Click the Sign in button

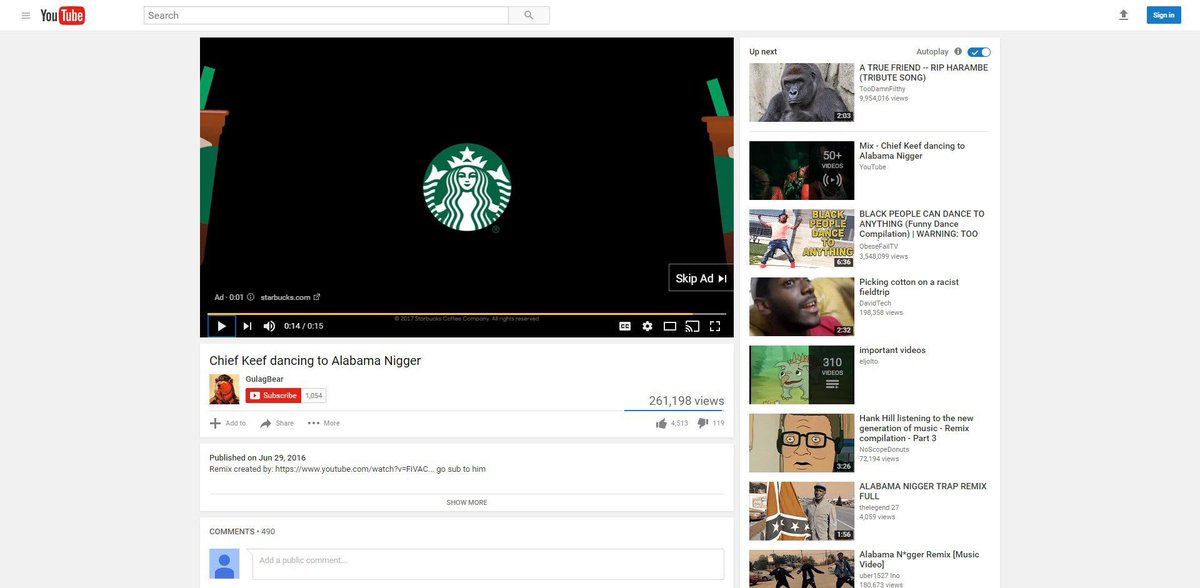click(1163, 15)
